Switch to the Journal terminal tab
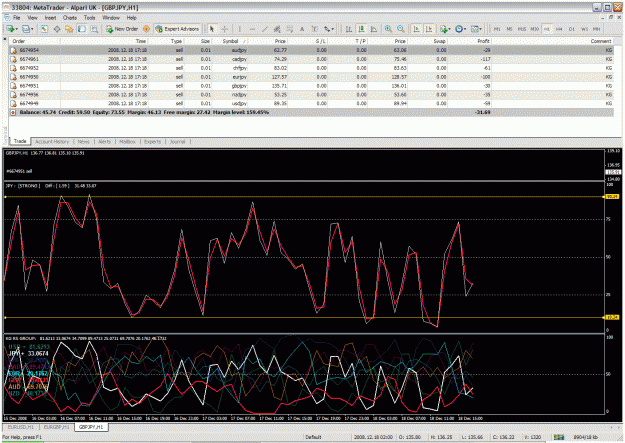Viewport: 625px width, 443px height. tap(178, 142)
